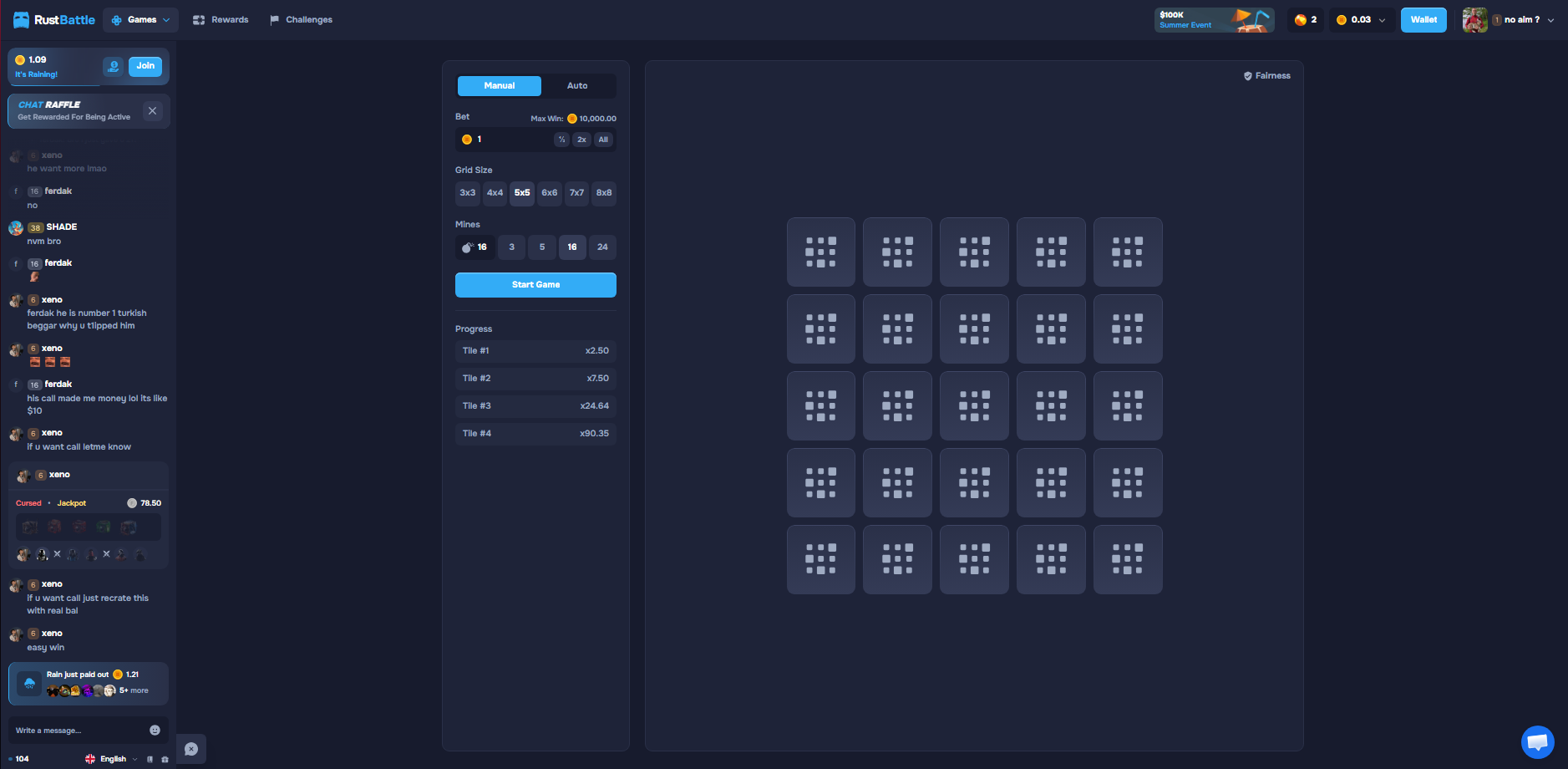Select 6x6 grid size
The image size is (1568, 769).
[550, 193]
